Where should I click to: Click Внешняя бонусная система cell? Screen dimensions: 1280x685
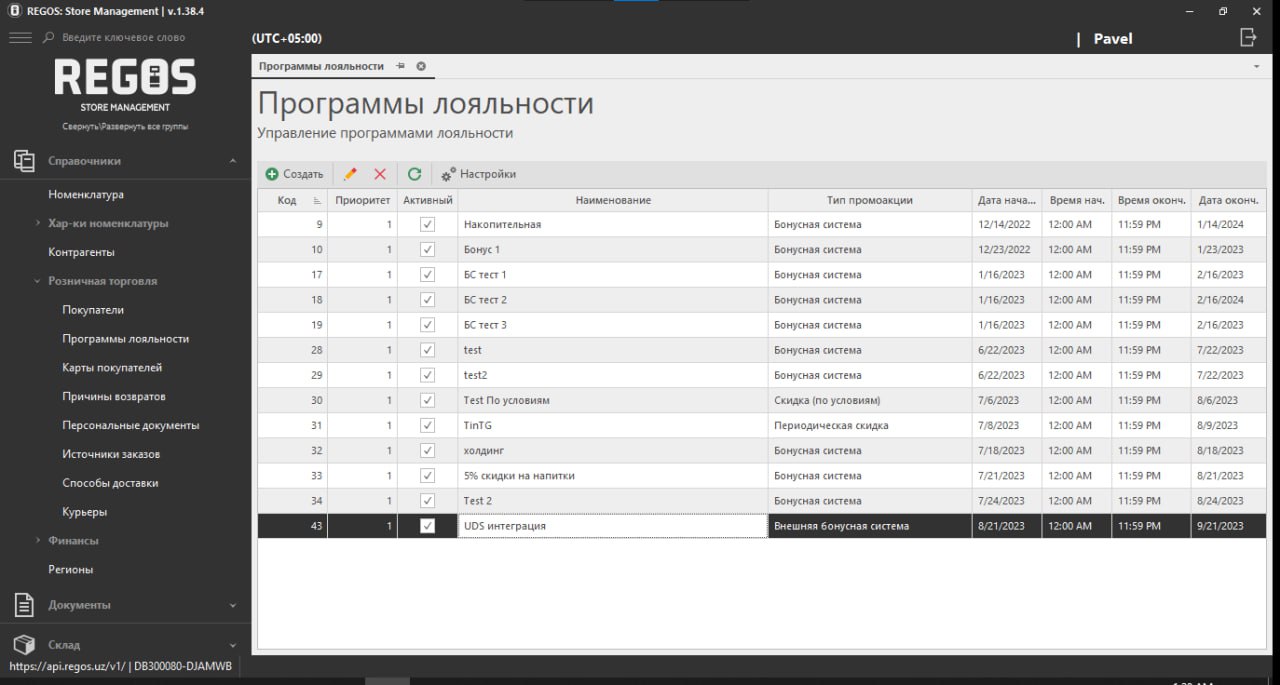(870, 526)
